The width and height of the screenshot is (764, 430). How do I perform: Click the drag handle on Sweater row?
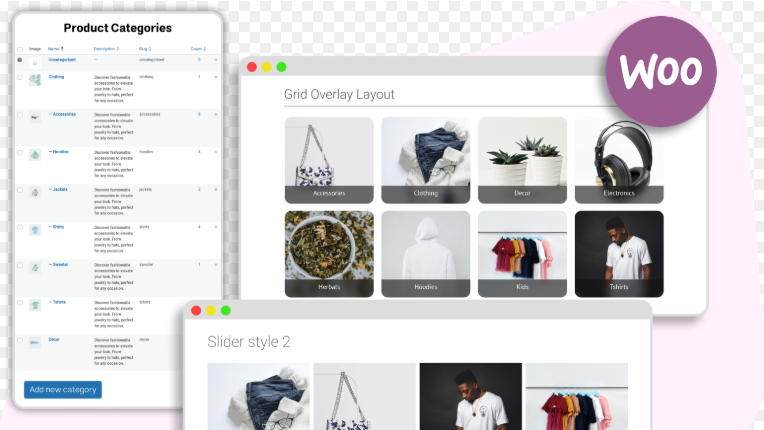216,264
